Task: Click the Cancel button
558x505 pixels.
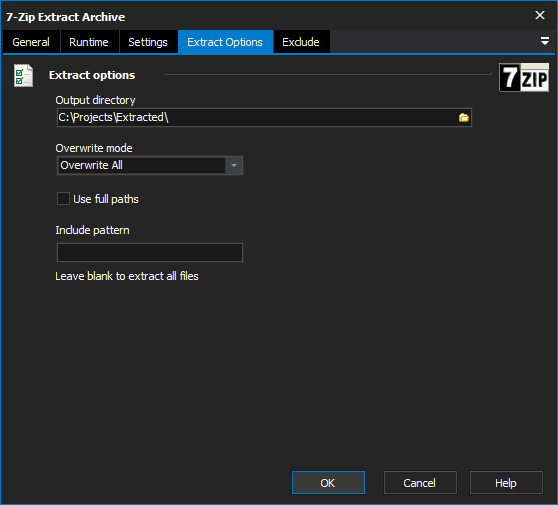Action: point(420,483)
